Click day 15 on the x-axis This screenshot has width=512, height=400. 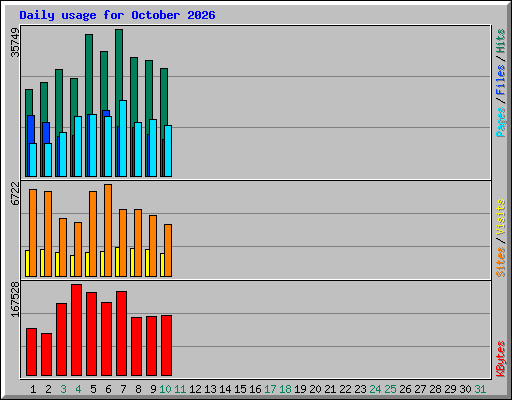pyautogui.click(x=240, y=389)
